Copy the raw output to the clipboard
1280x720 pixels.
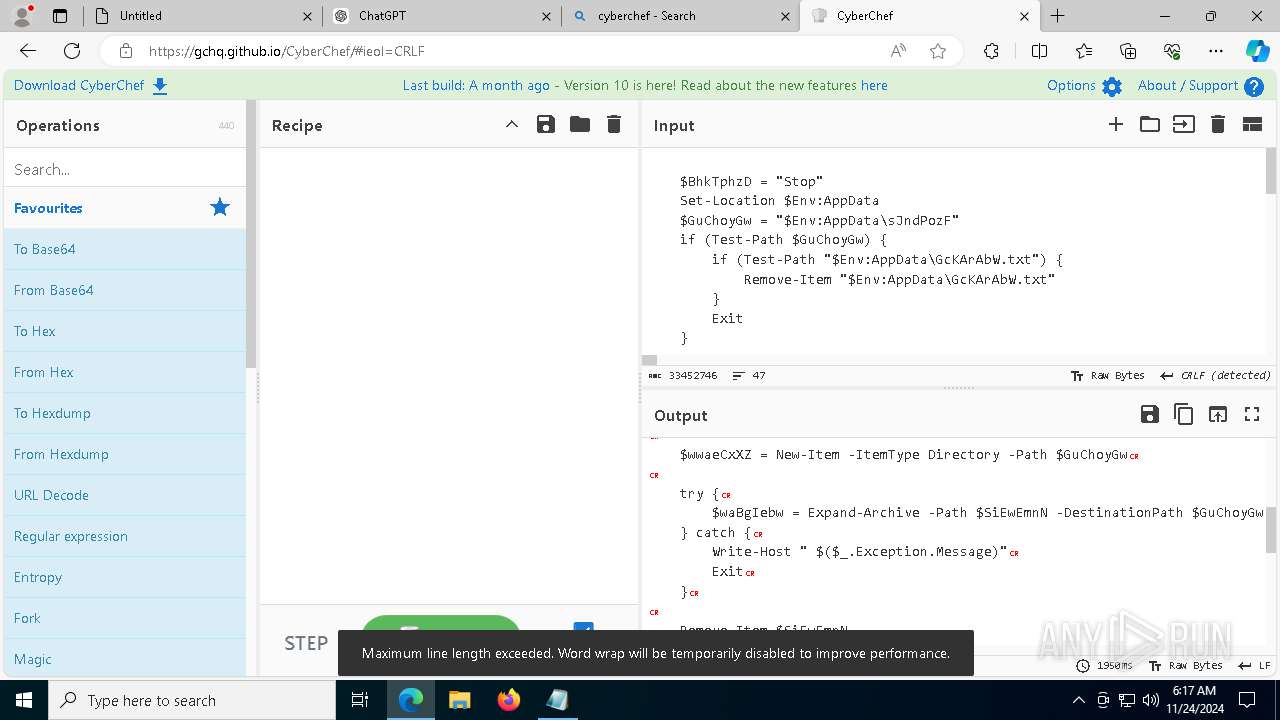(1184, 415)
